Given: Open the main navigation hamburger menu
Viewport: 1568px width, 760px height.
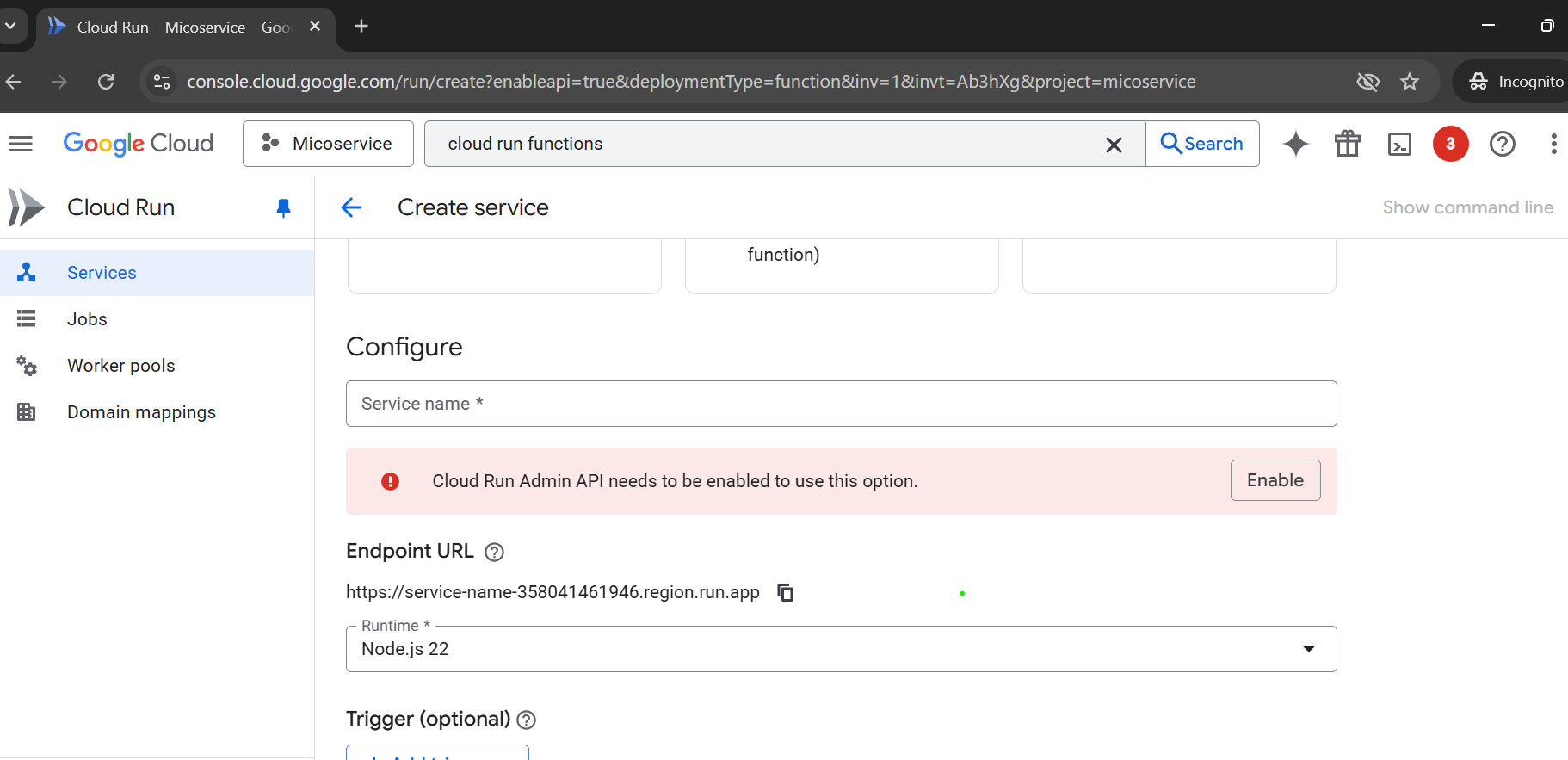Looking at the screenshot, I should pos(21,144).
